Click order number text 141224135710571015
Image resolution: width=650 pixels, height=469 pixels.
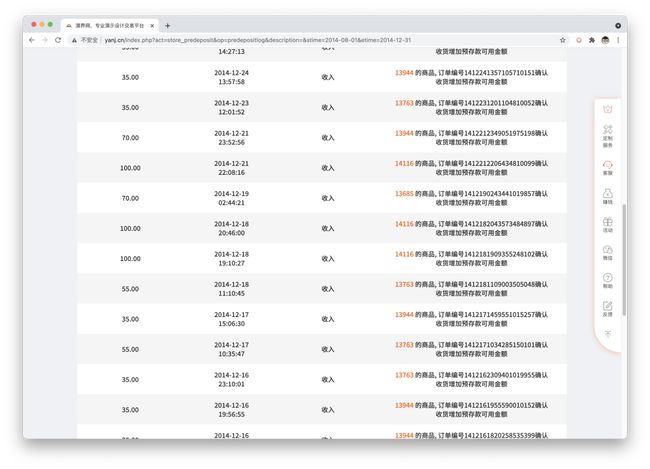[x=499, y=73]
